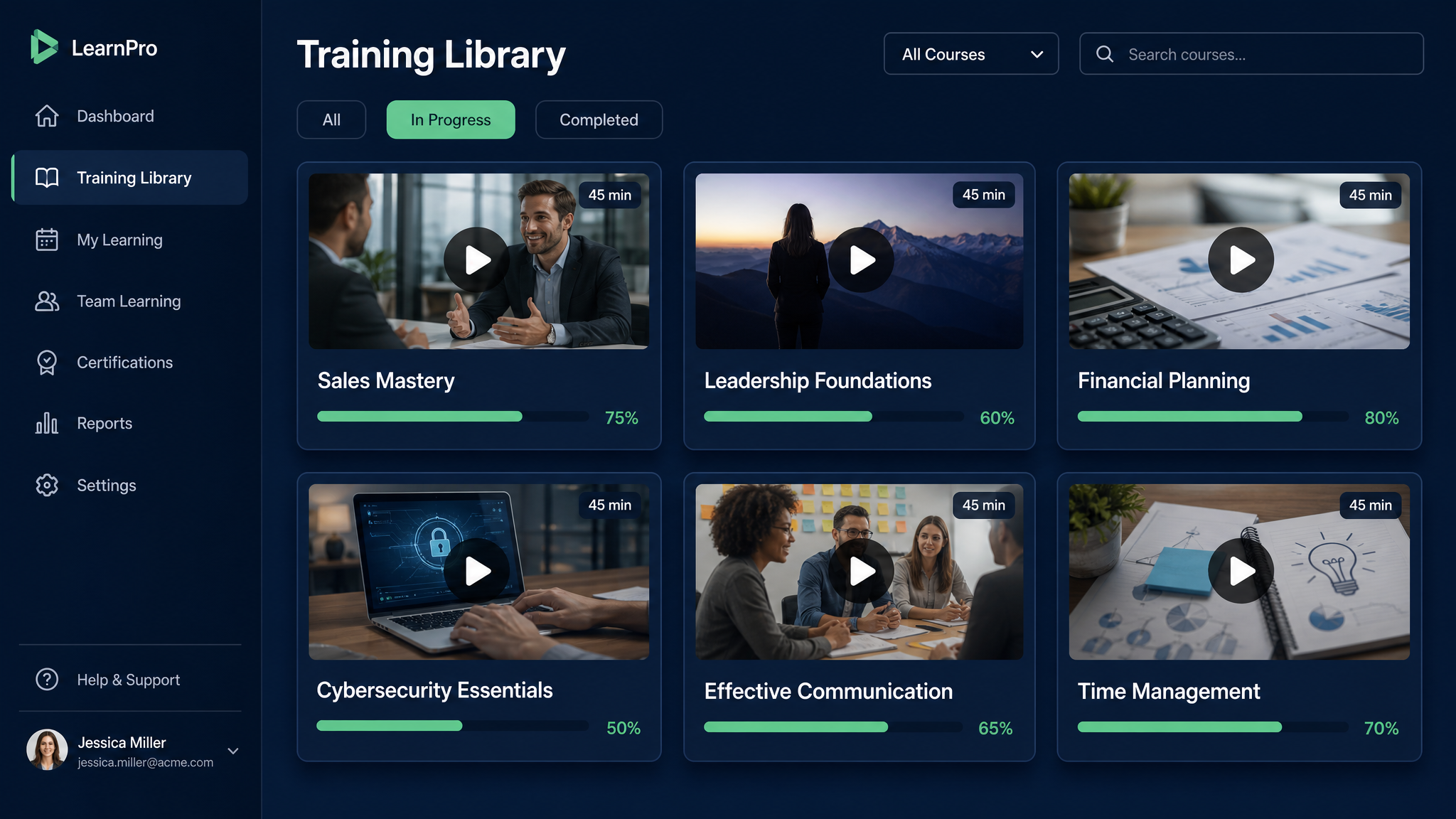Click the LearnPro logo icon
This screenshot has width=1456, height=819.
[44, 47]
